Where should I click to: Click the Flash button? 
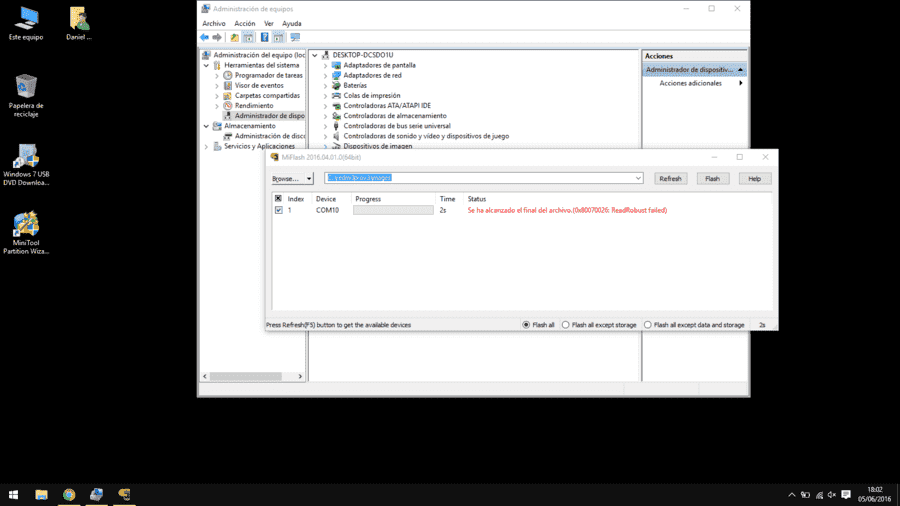712,179
